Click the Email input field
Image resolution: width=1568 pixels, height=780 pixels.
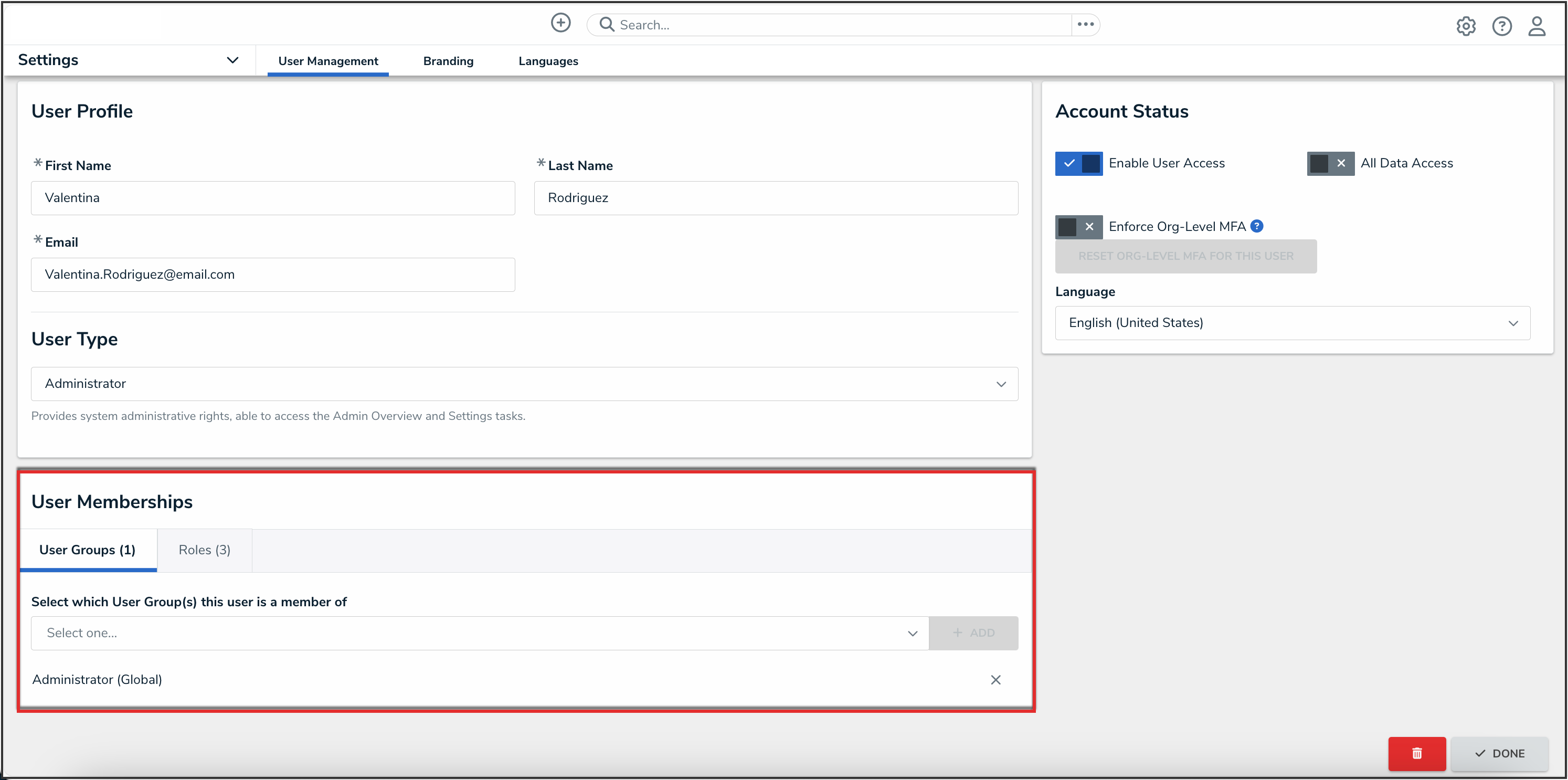273,275
